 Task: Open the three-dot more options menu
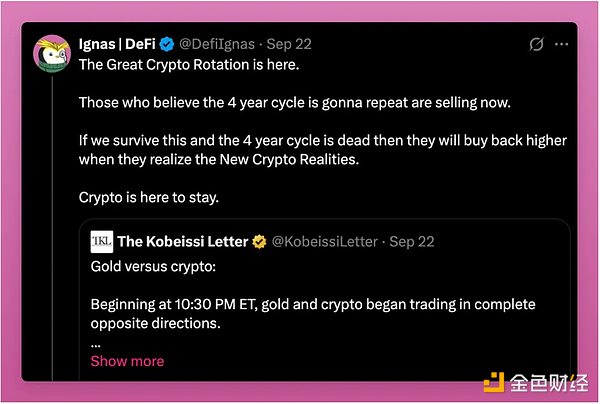tap(562, 45)
